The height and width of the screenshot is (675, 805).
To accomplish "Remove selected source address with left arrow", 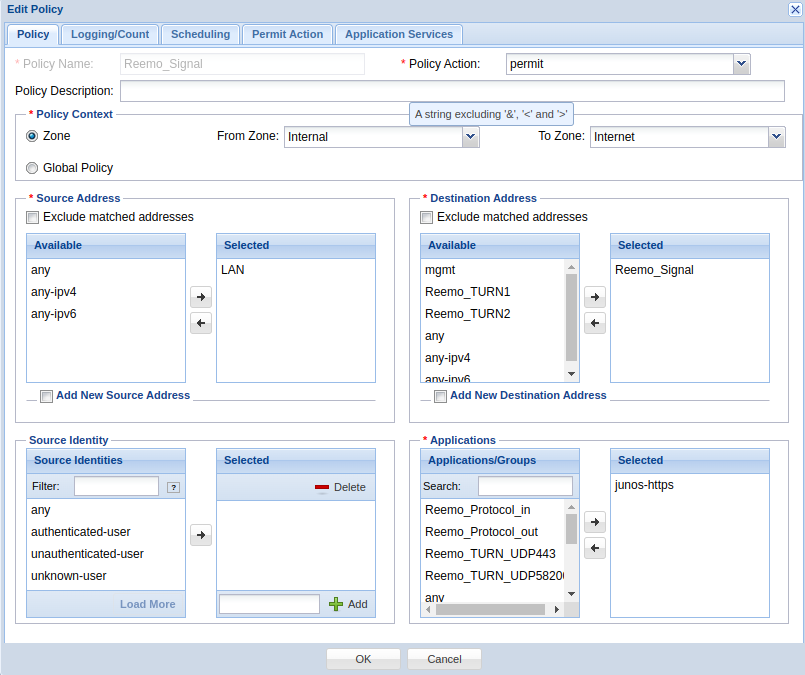I will [x=201, y=323].
